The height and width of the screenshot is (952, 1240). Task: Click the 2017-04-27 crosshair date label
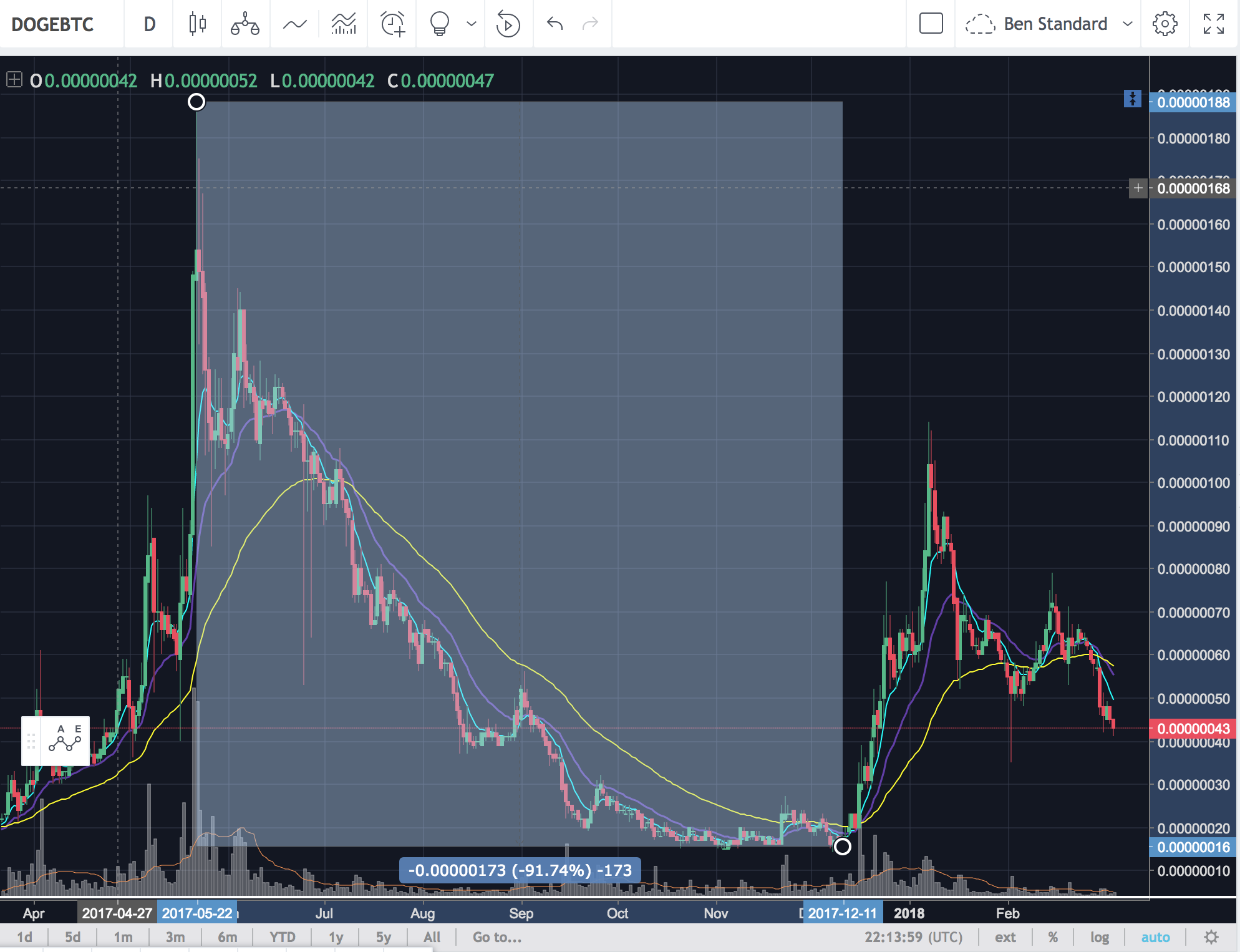point(117,913)
